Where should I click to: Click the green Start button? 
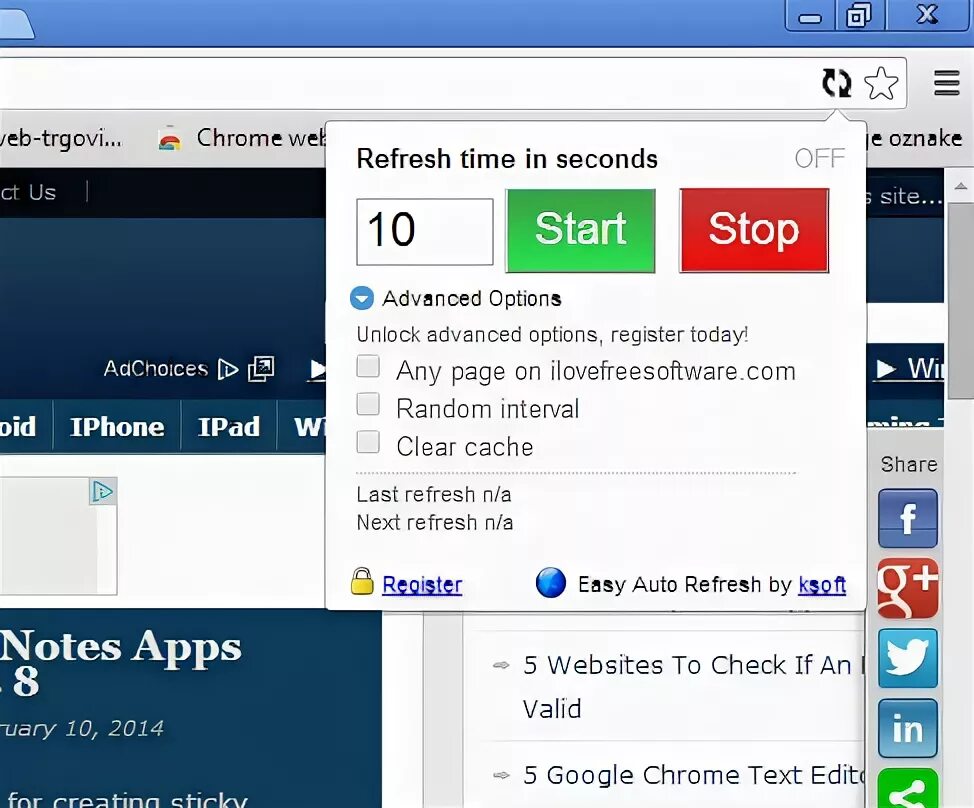tap(581, 230)
